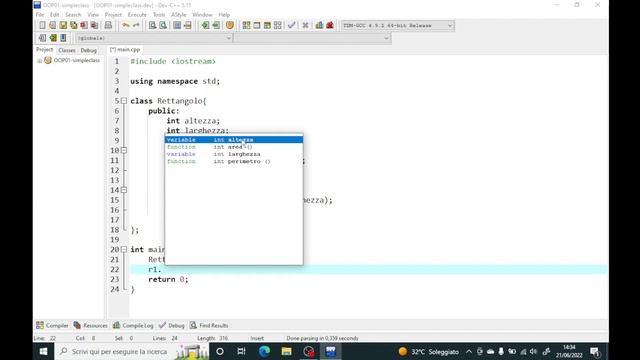The image size is (640, 360).
Task: Compile the program
Action: tap(246, 25)
